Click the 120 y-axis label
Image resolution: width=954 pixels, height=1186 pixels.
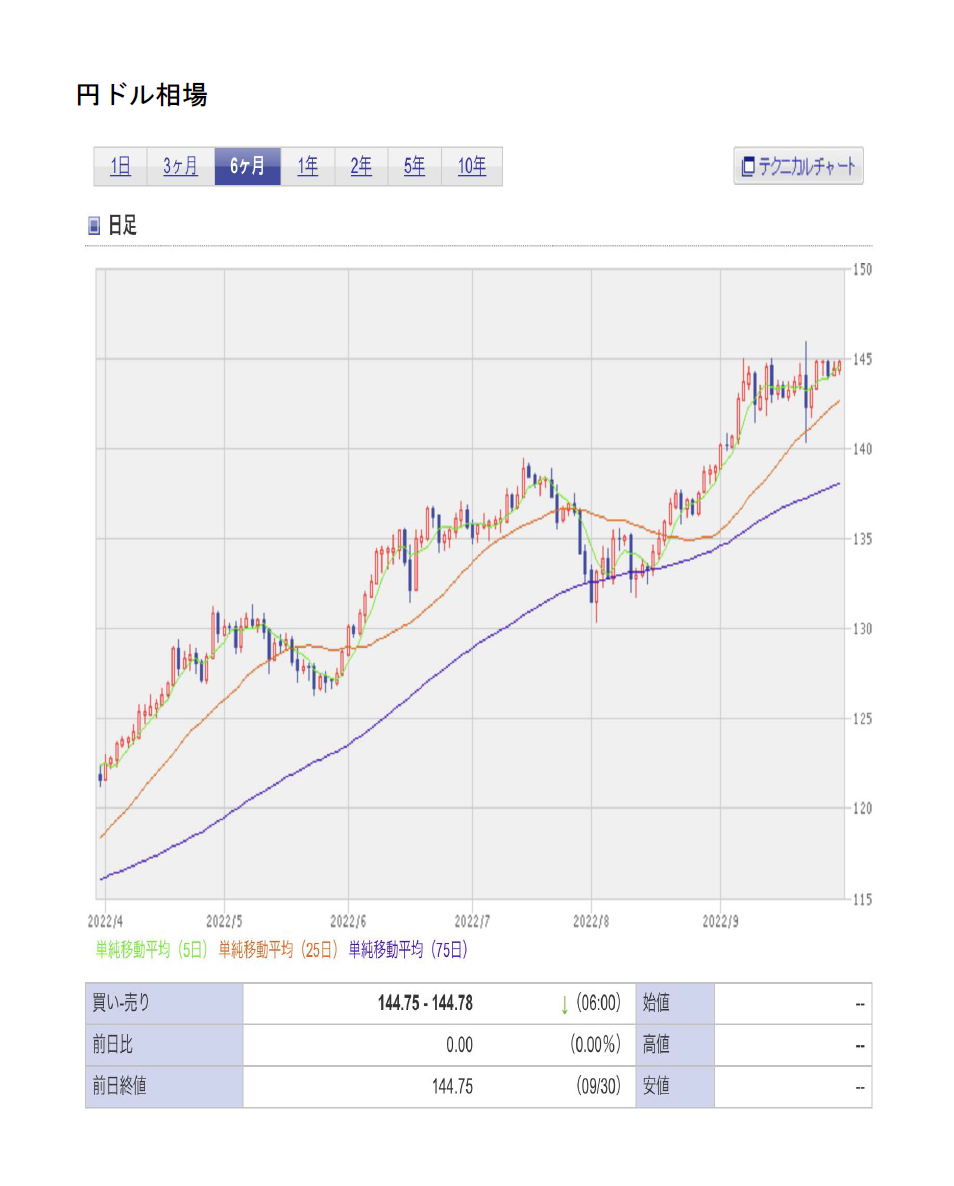click(862, 809)
